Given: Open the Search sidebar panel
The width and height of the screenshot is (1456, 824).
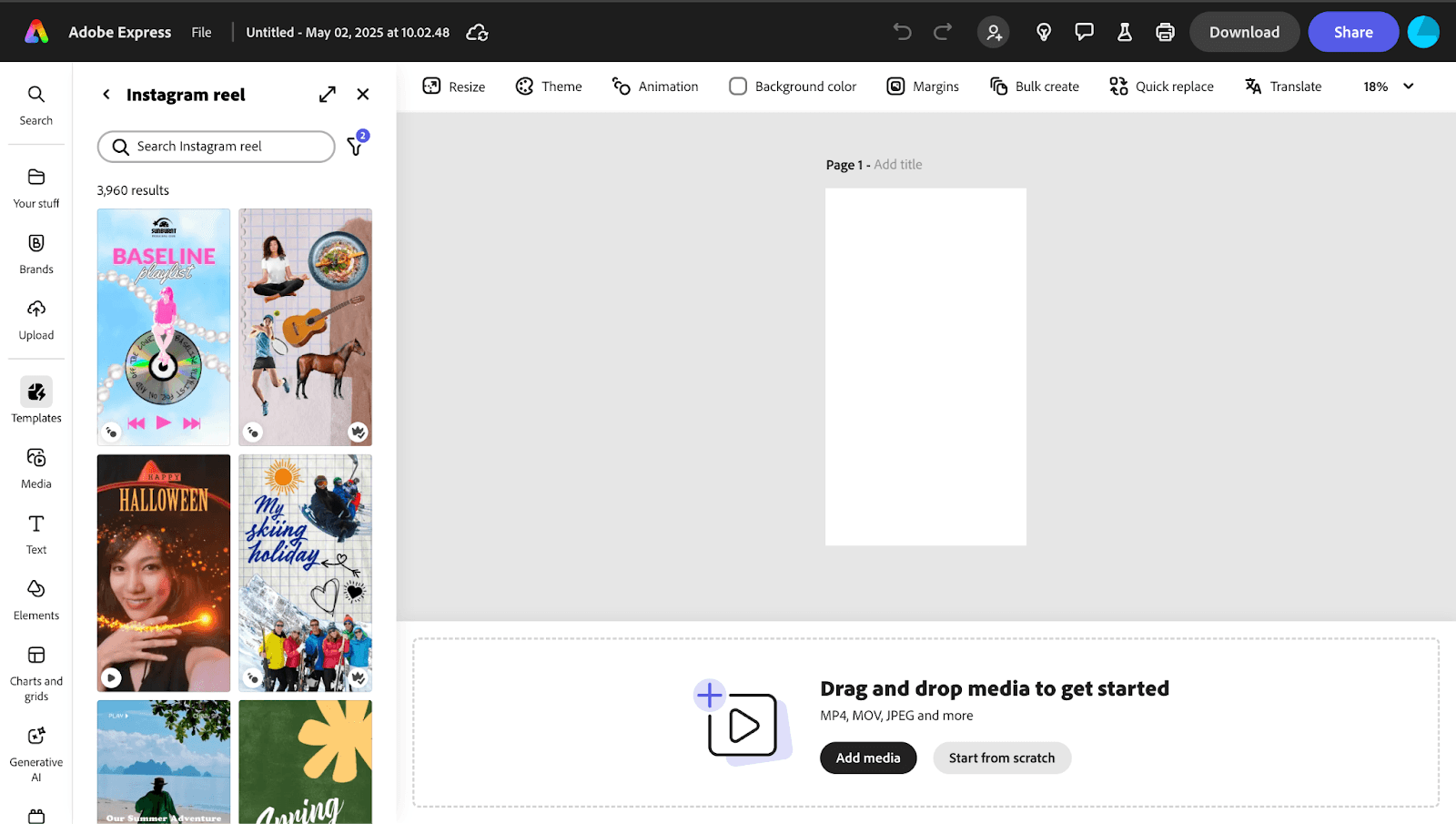Looking at the screenshot, I should tap(36, 106).
